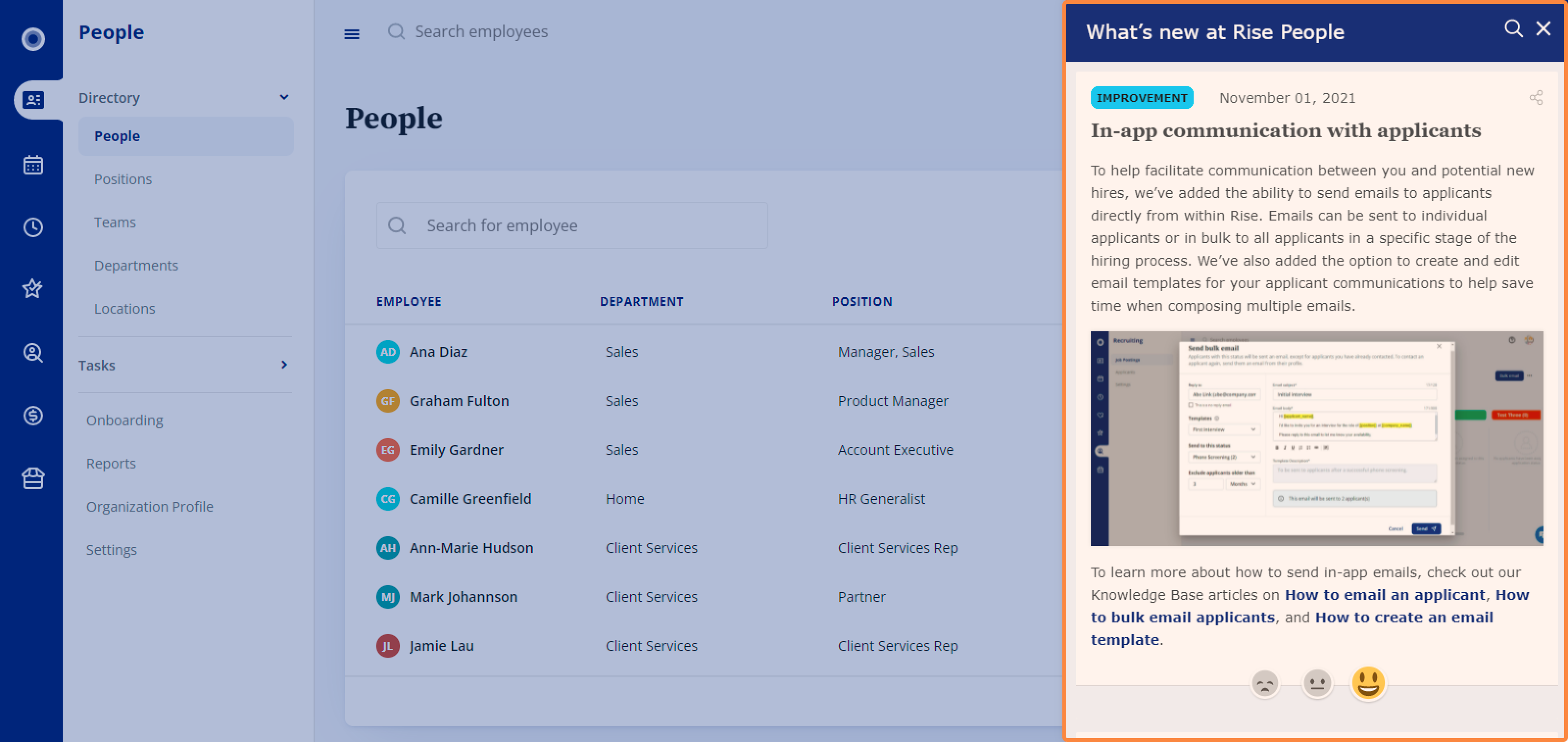Open Reports in sidebar
This screenshot has height=742, width=1568.
[111, 464]
